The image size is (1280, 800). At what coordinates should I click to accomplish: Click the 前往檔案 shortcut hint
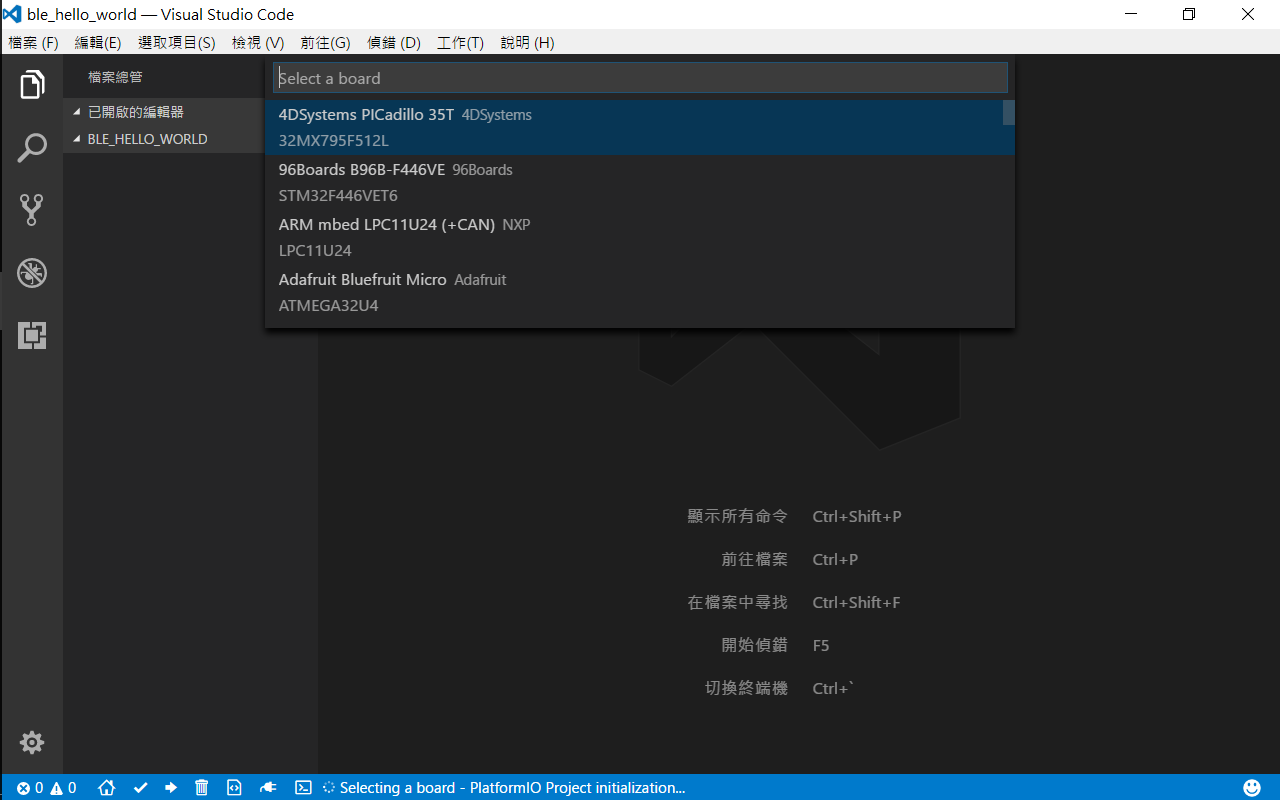click(755, 559)
